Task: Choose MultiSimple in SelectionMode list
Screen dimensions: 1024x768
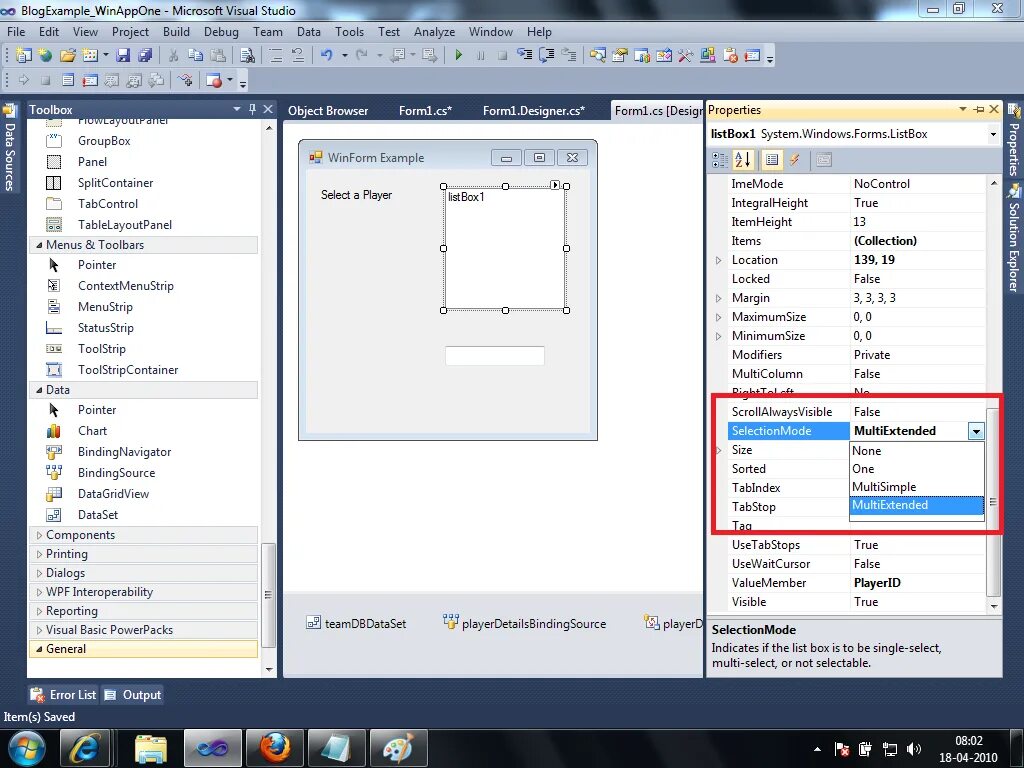Action: click(917, 487)
